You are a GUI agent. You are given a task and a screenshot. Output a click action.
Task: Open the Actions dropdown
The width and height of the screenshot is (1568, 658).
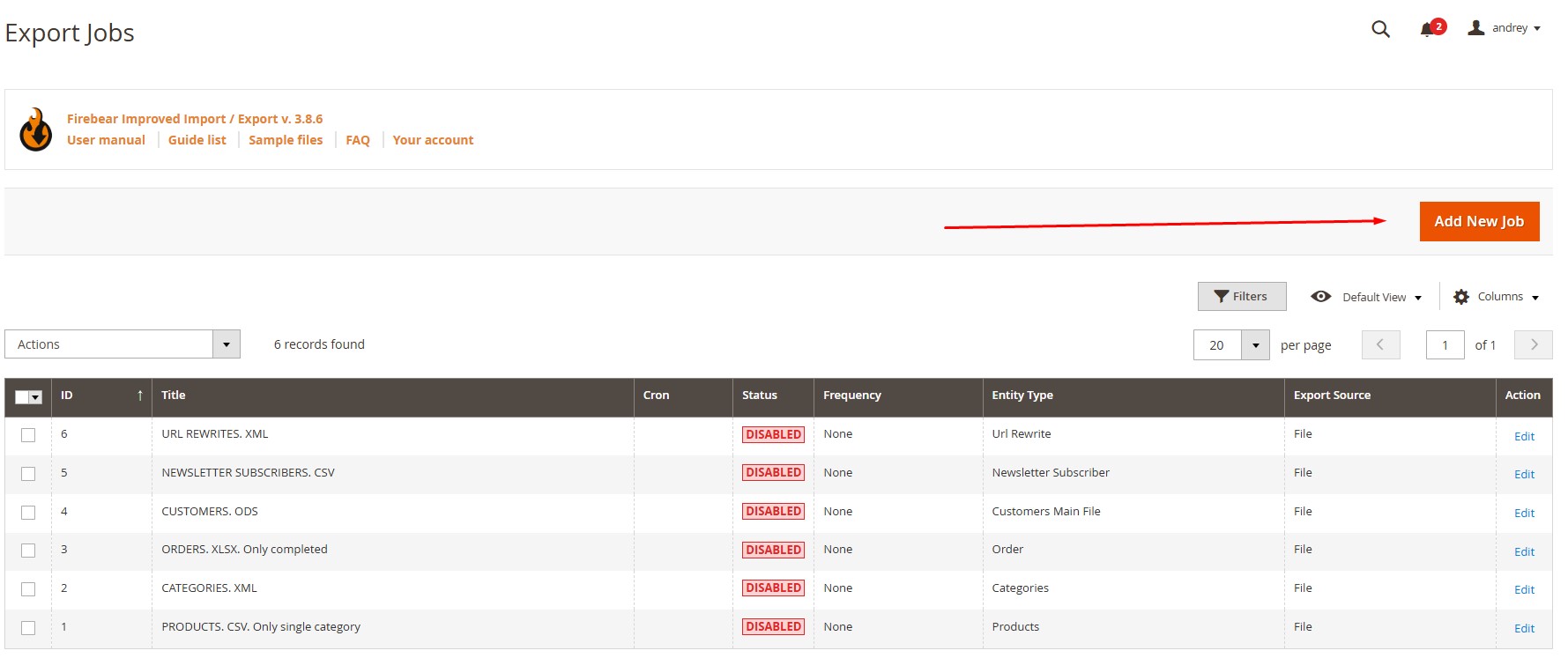click(x=122, y=344)
